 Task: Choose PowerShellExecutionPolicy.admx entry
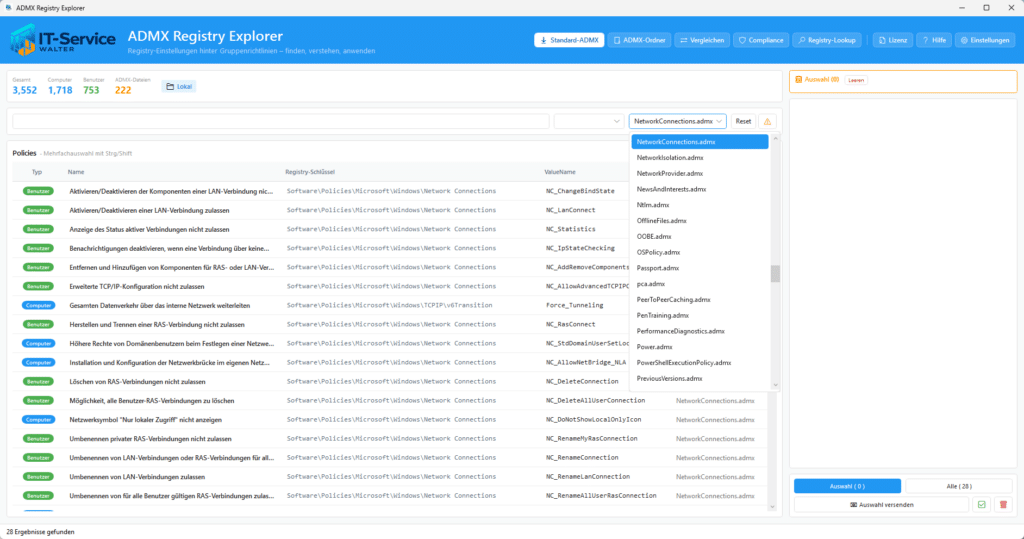coord(699,362)
